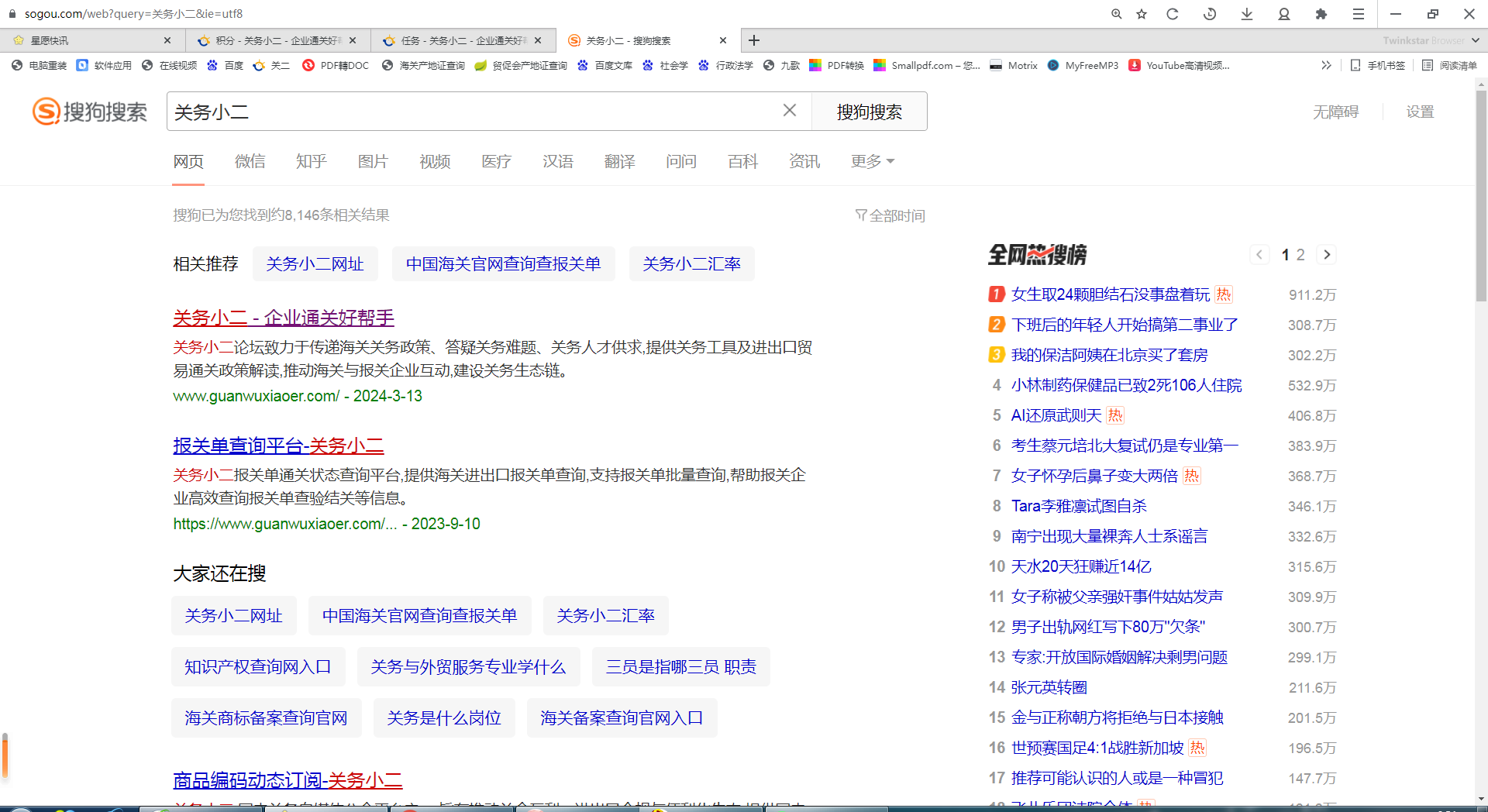Screen dimensions: 1488x812
Task: Open the 无障碍 accessibility link
Action: tap(1335, 112)
